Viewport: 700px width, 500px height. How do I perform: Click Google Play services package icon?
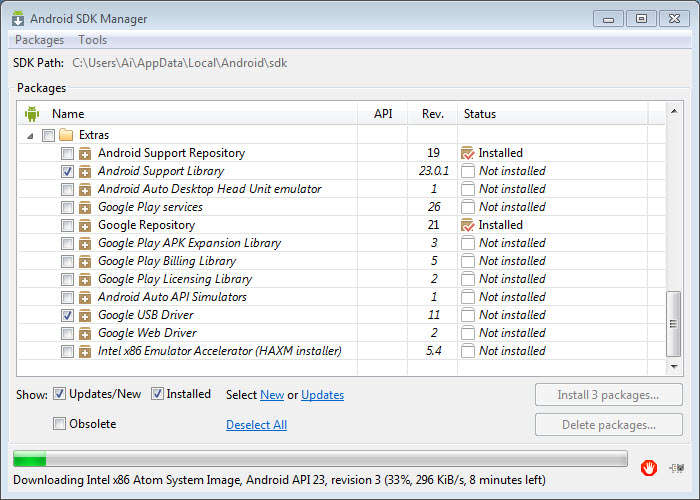[85, 207]
